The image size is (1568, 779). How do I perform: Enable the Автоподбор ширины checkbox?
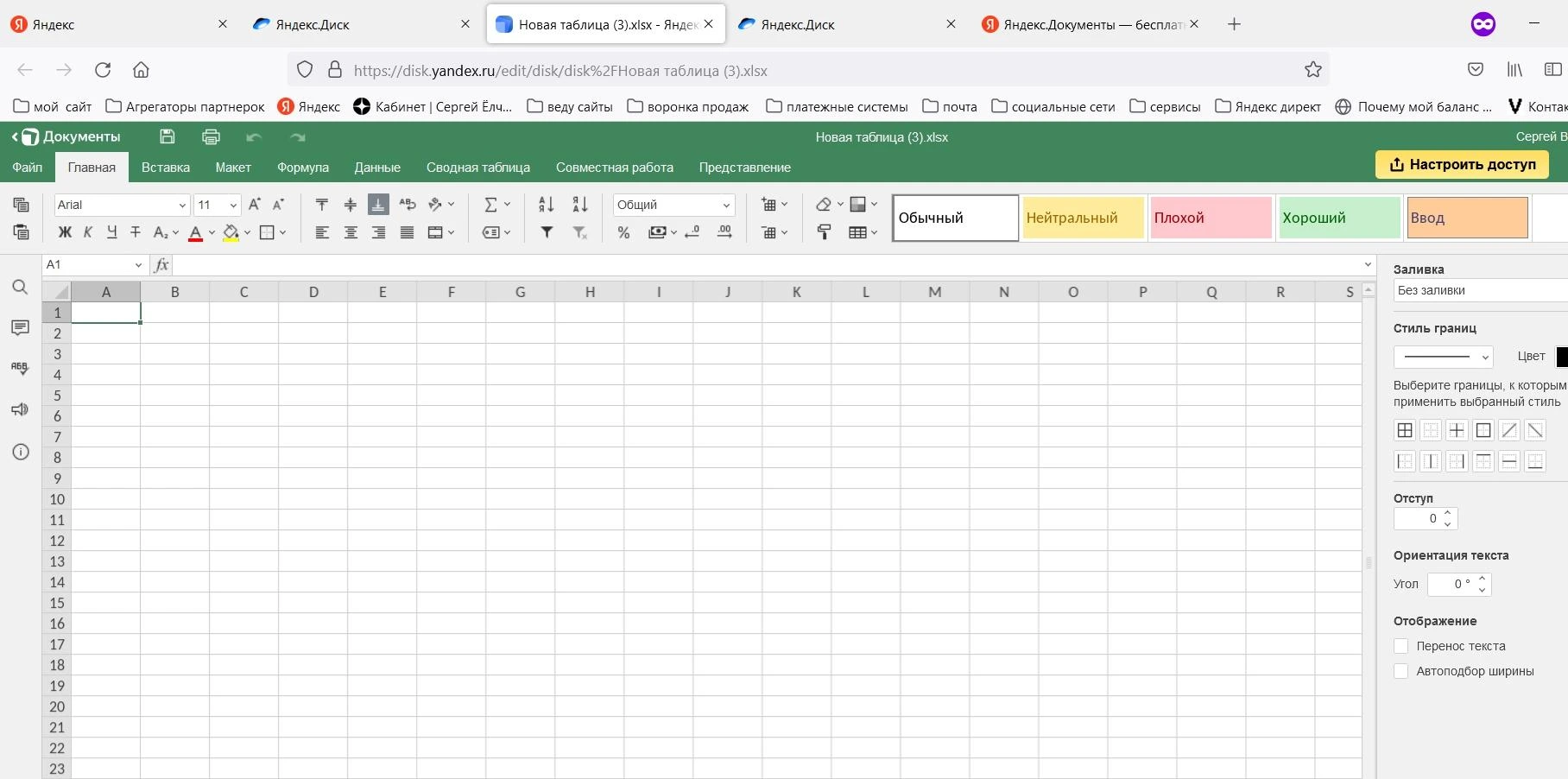point(1401,671)
